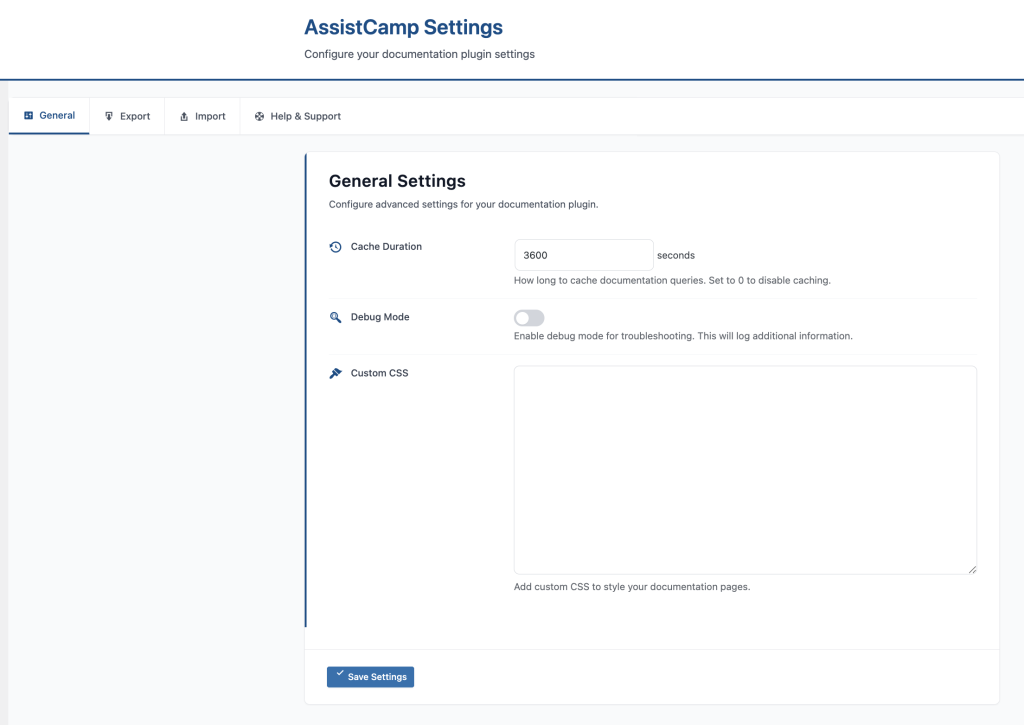Enable the Debug Mode toggle switch
The image size is (1024, 725).
529,318
